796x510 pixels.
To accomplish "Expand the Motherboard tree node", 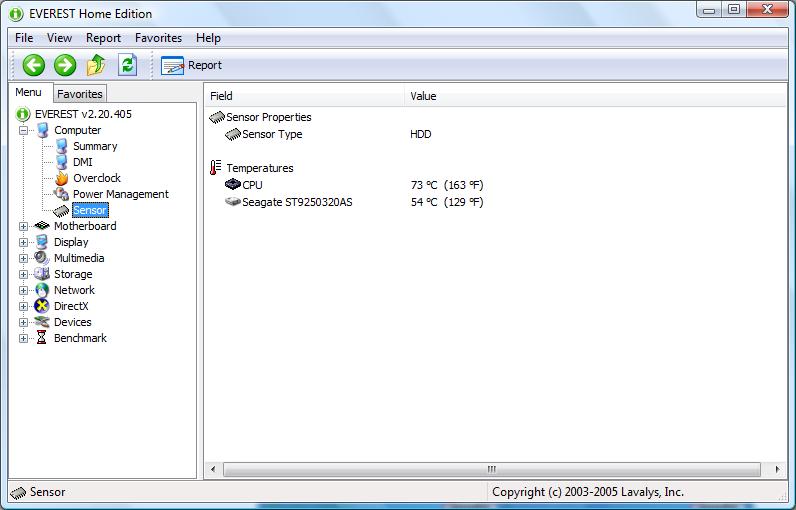I will pyautogui.click(x=23, y=226).
